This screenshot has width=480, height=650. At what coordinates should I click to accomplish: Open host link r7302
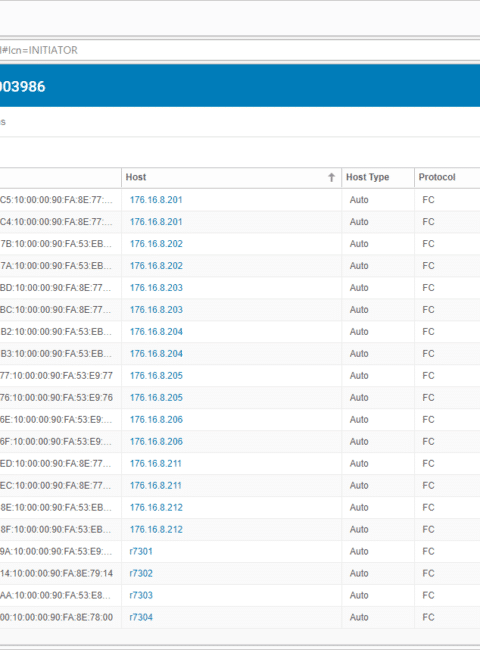[141, 573]
